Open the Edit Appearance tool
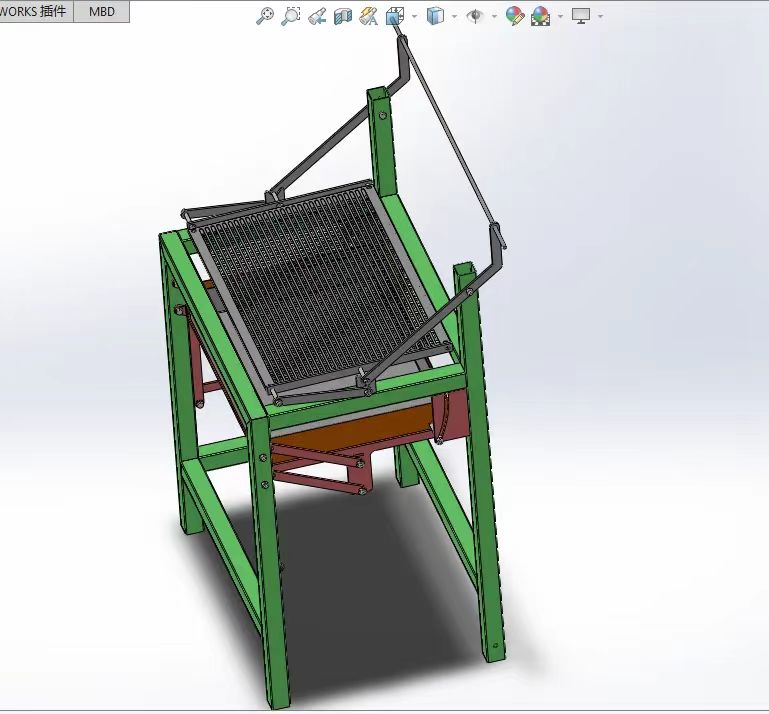 (x=514, y=16)
